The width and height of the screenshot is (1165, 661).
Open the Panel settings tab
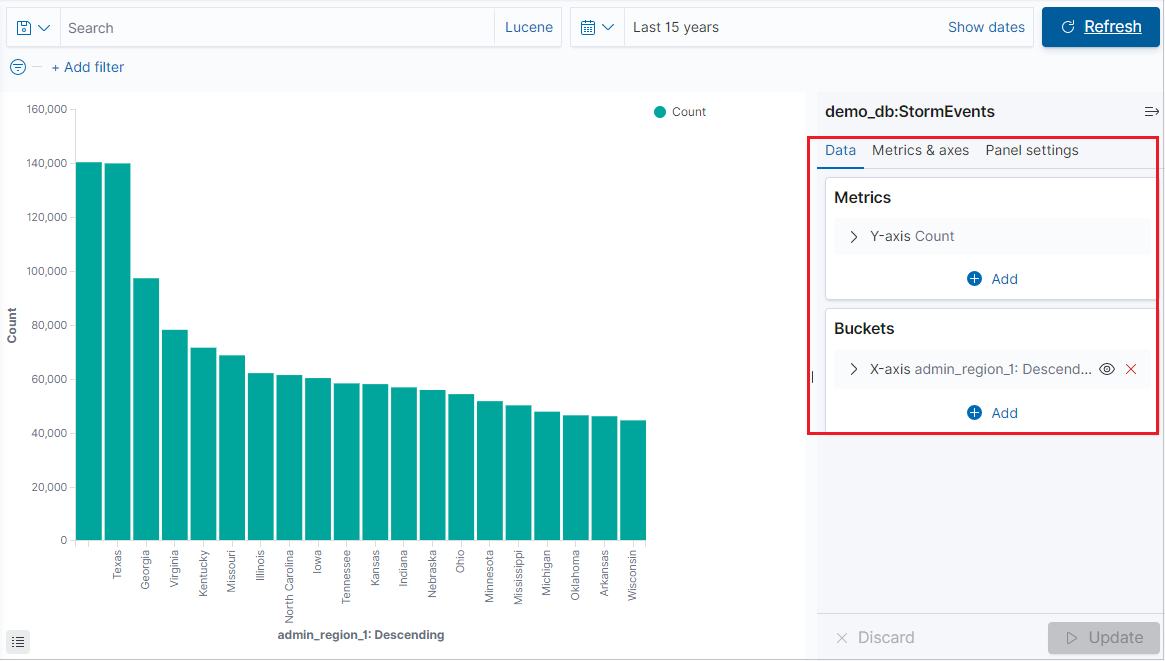click(1031, 150)
